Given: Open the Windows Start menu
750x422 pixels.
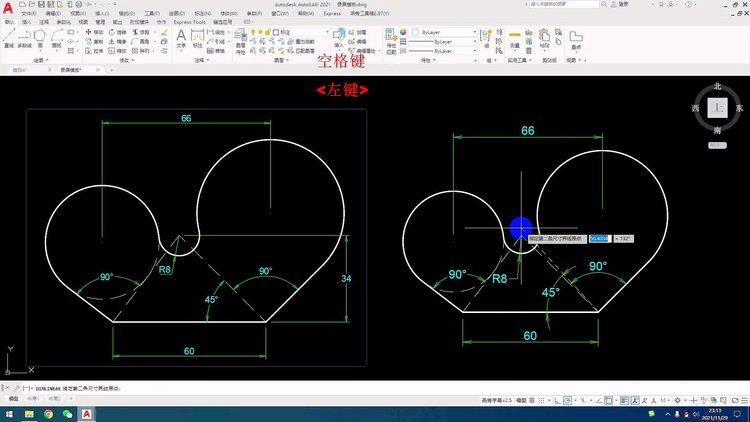Looking at the screenshot, I should pos(9,414).
